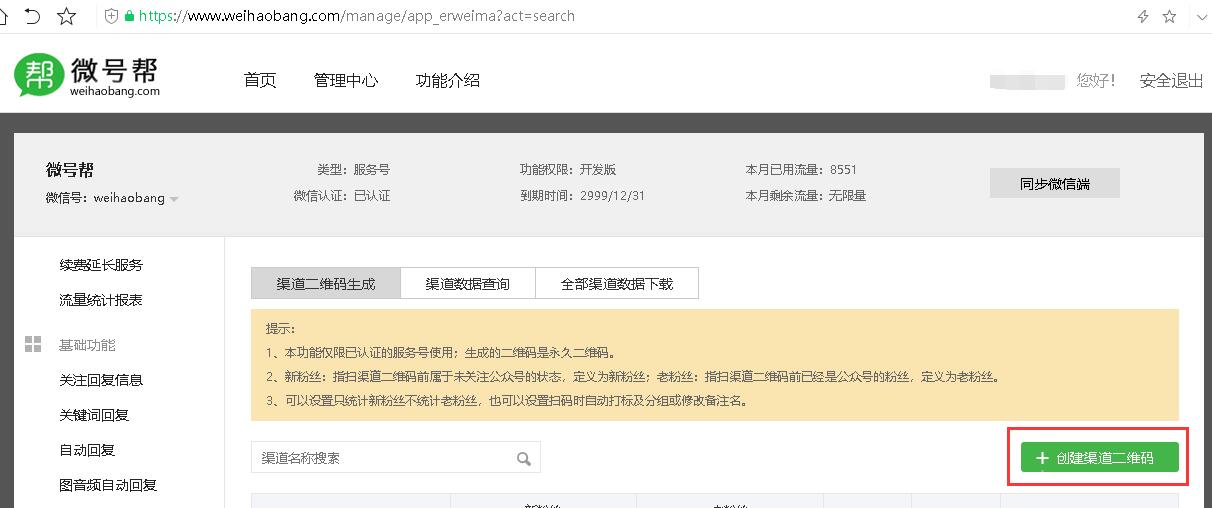Click the 到期时间: 2999/12/31 text
Image resolution: width=1212 pixels, height=508 pixels.
(x=582, y=196)
